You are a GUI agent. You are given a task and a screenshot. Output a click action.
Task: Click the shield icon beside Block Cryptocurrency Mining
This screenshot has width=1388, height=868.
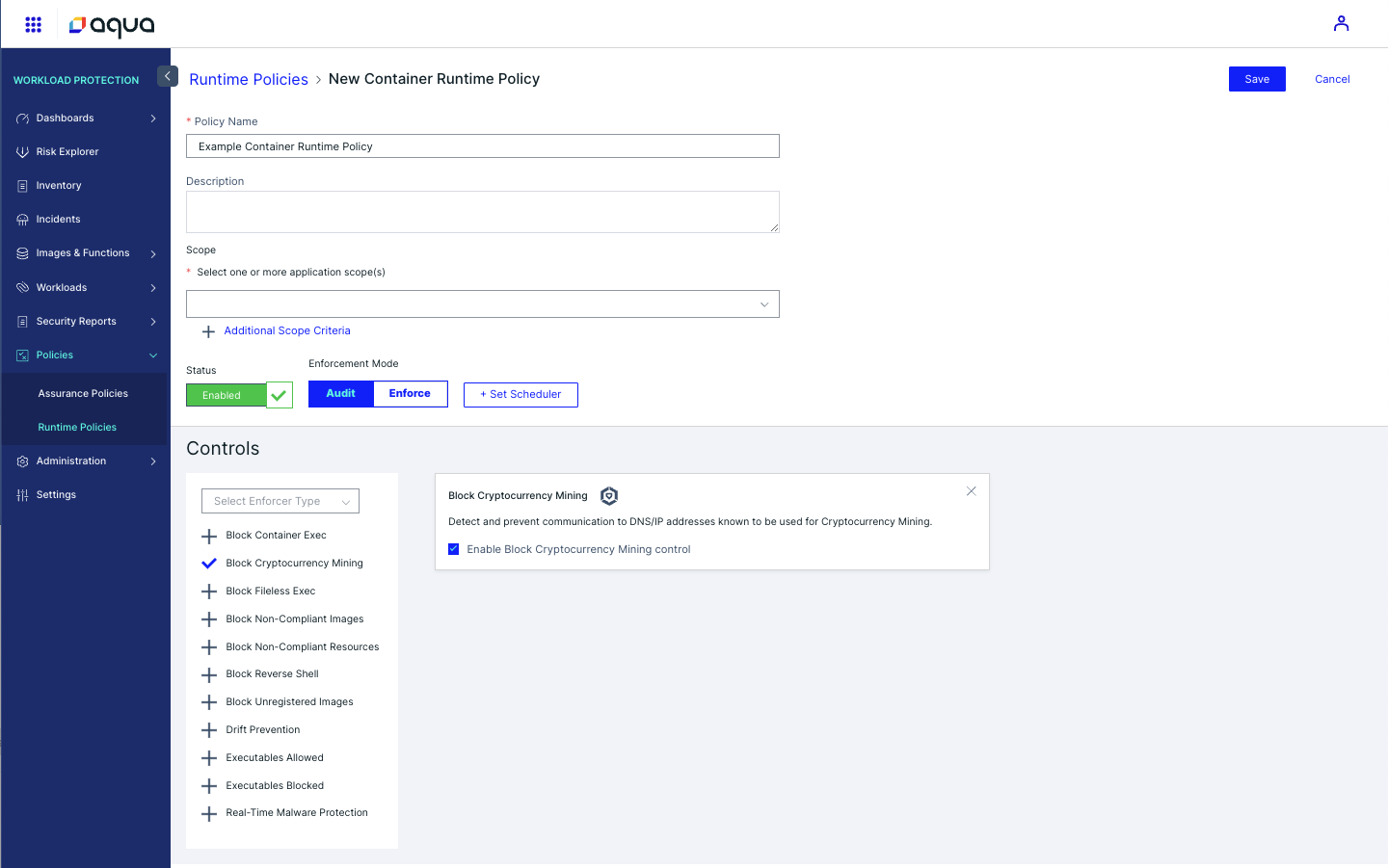point(609,496)
